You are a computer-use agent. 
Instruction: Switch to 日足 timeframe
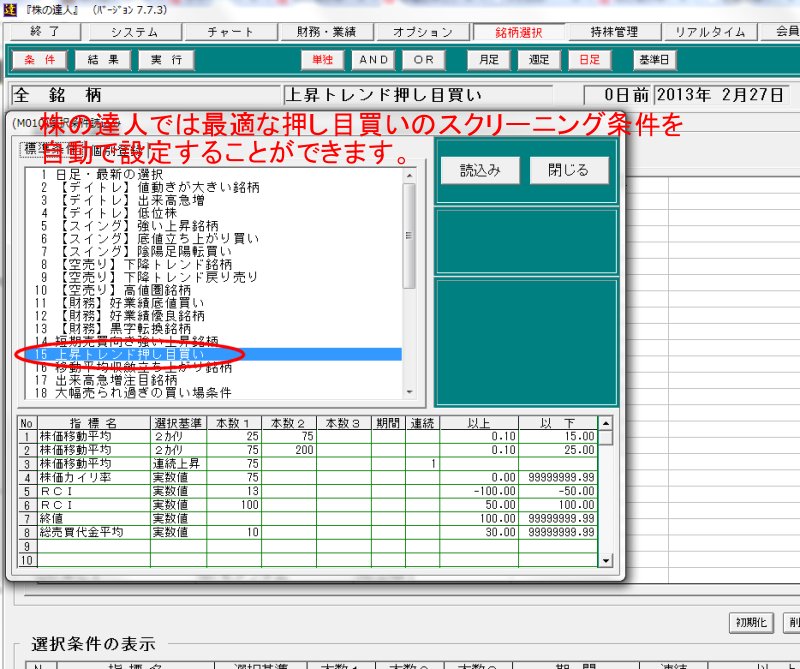click(x=590, y=60)
